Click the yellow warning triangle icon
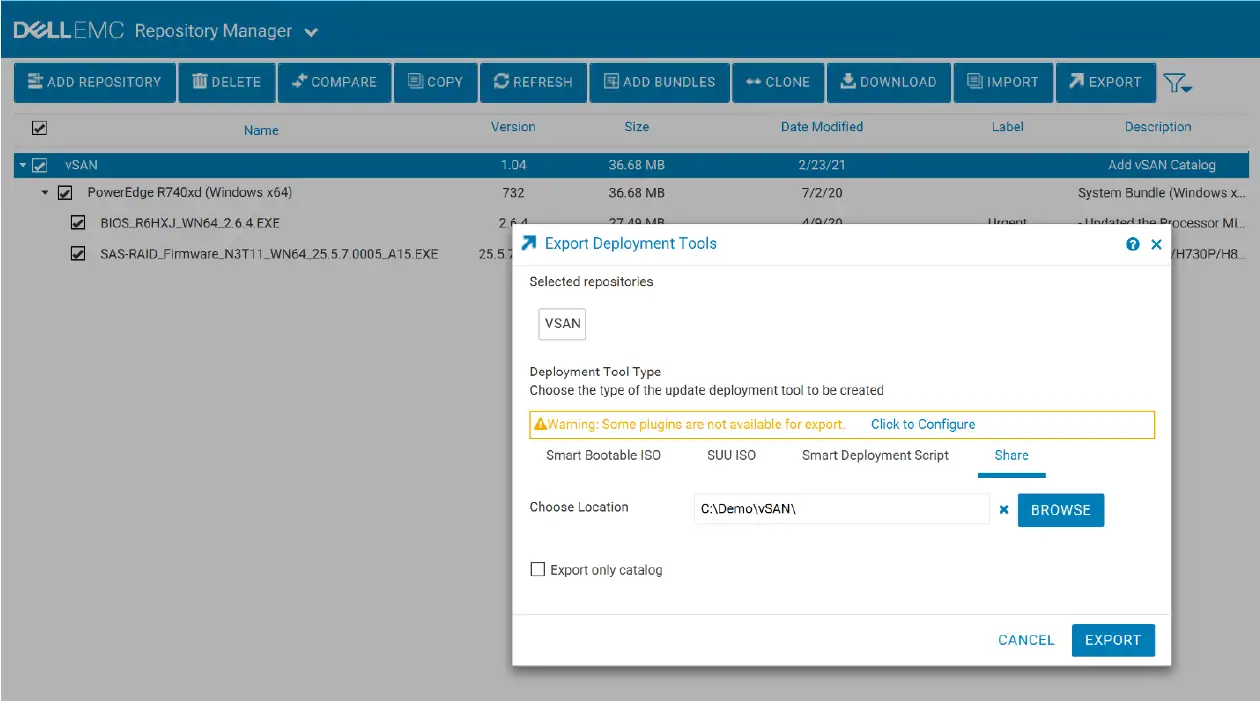This screenshot has width=1260, height=703. pyautogui.click(x=540, y=424)
